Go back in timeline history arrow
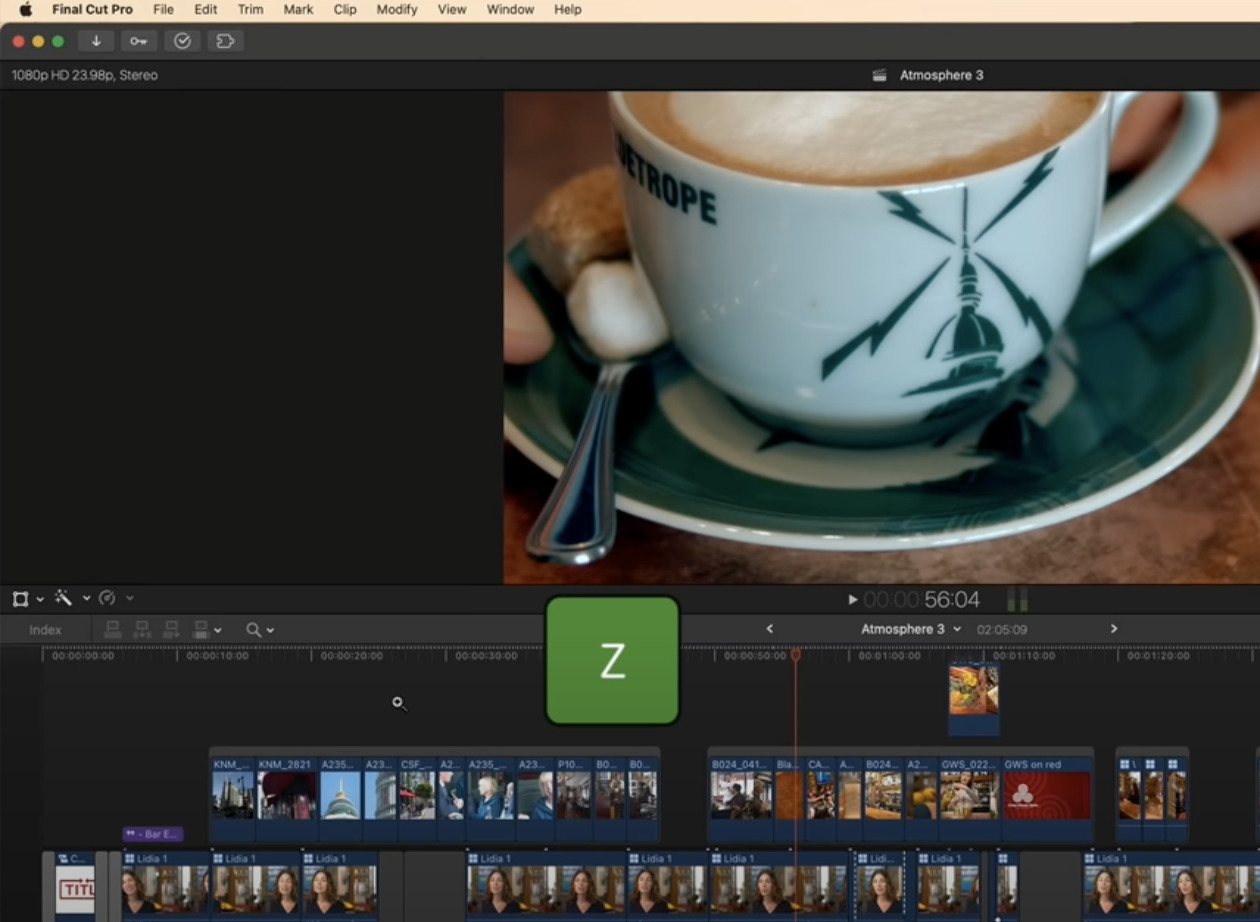 pyautogui.click(x=769, y=629)
